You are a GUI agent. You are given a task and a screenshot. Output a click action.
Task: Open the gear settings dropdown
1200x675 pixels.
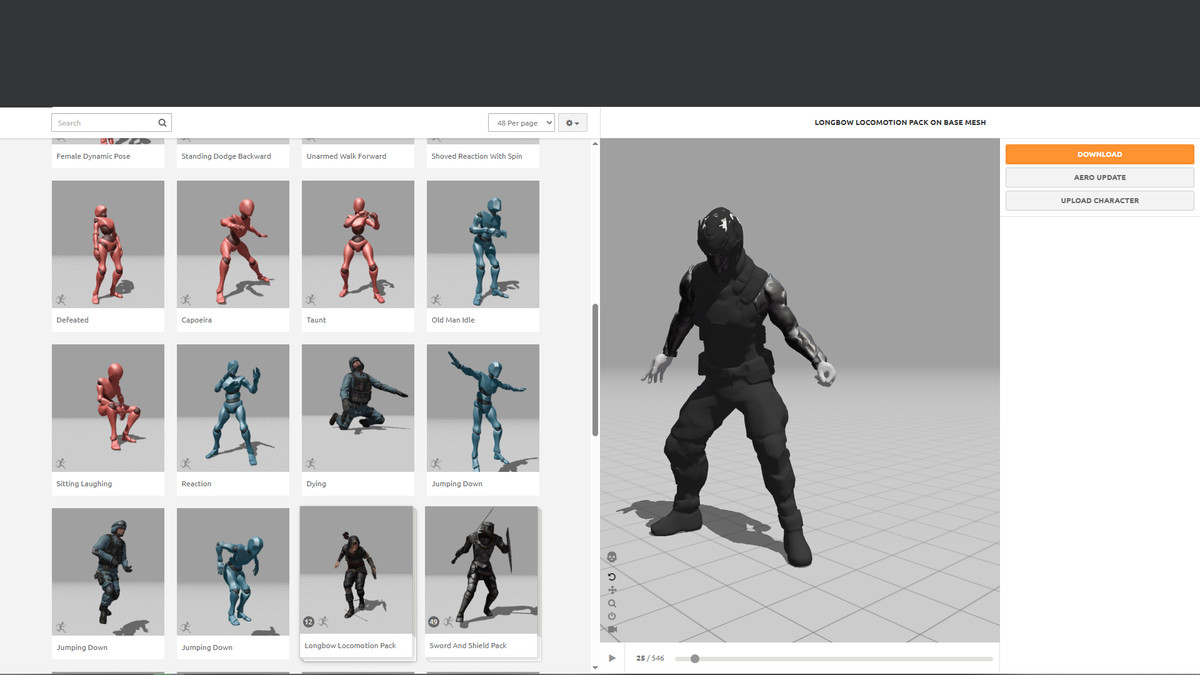click(573, 123)
